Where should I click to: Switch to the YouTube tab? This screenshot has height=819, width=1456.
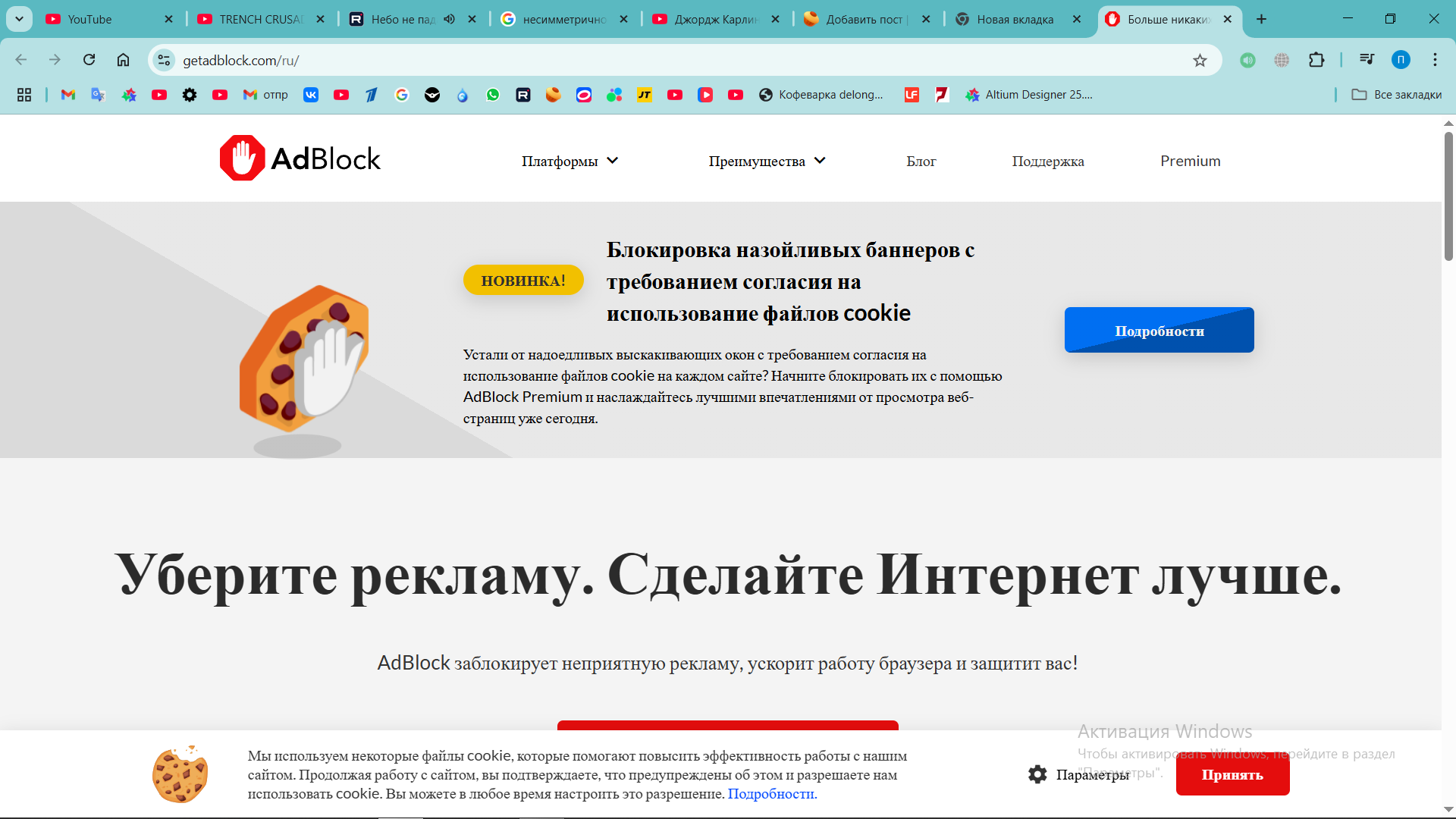tap(110, 19)
